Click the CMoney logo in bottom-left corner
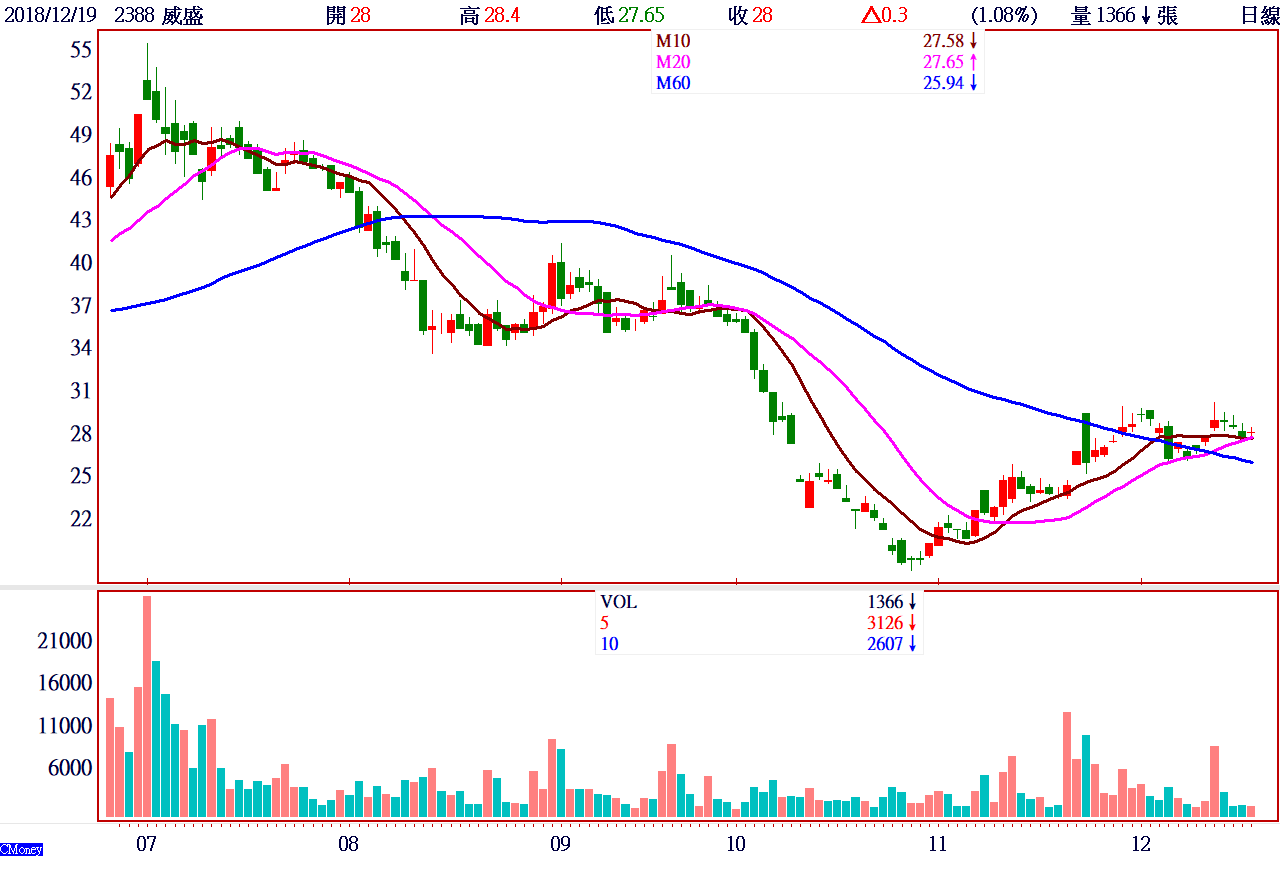 tap(21, 849)
